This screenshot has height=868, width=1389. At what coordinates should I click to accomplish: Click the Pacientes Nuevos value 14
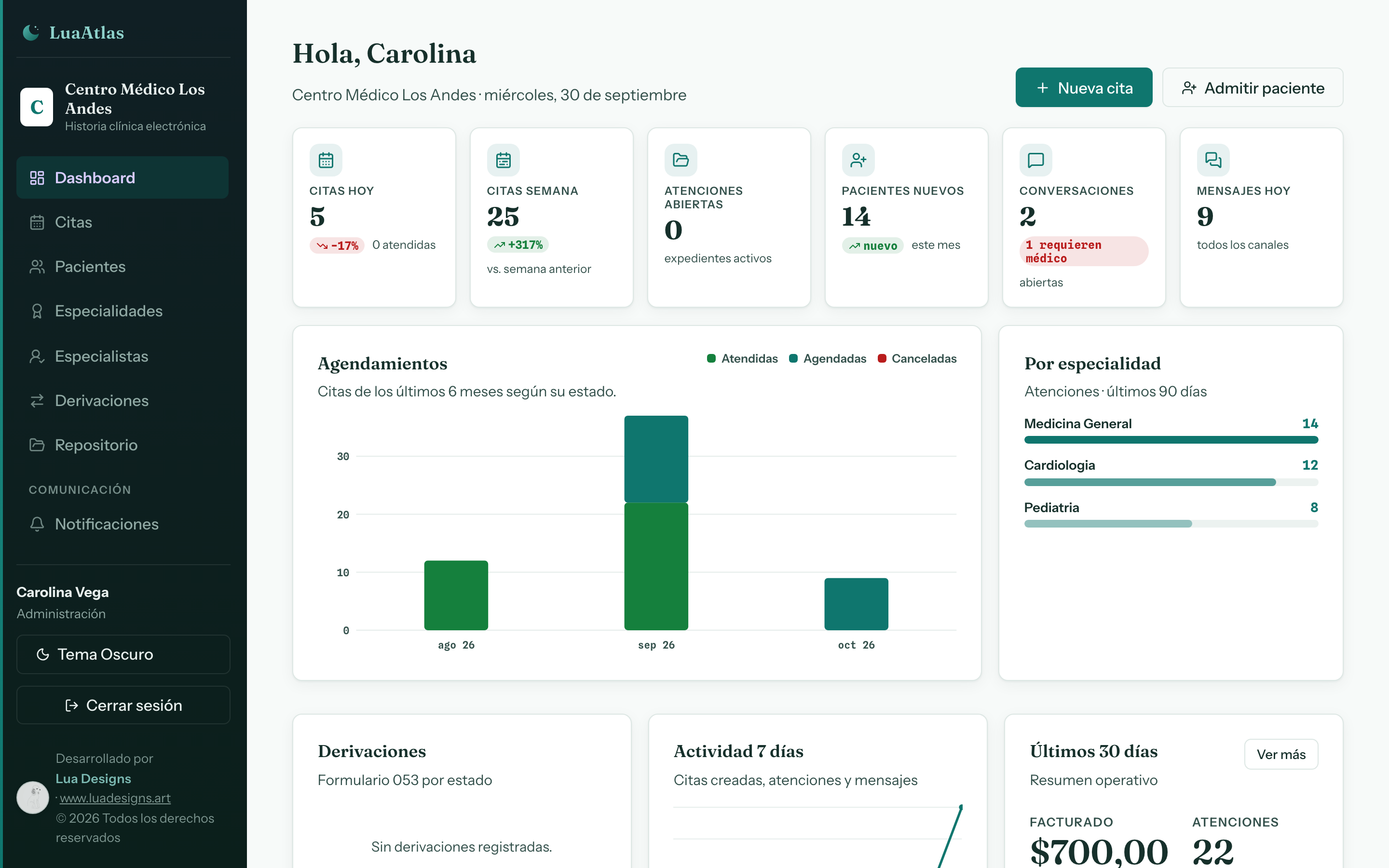(x=856, y=217)
